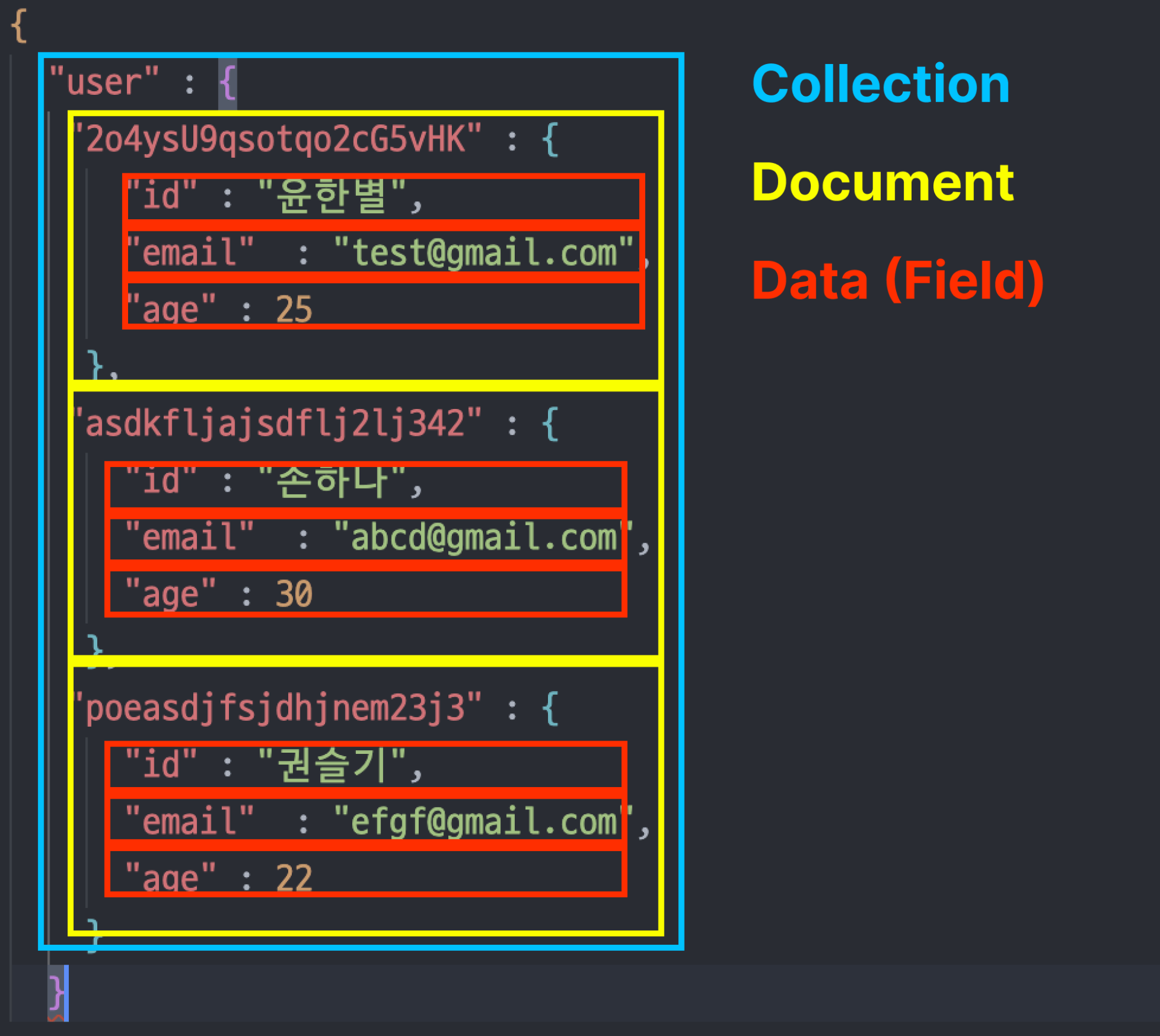The width and height of the screenshot is (1160, 1036).
Task: Click the id value "권슬기"
Action: (332, 765)
